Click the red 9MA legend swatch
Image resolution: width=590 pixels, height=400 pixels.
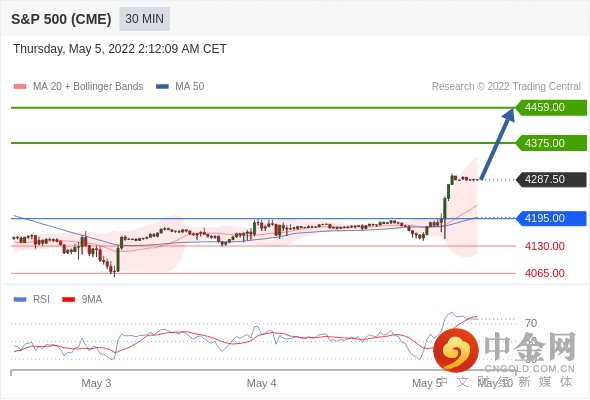(x=68, y=300)
